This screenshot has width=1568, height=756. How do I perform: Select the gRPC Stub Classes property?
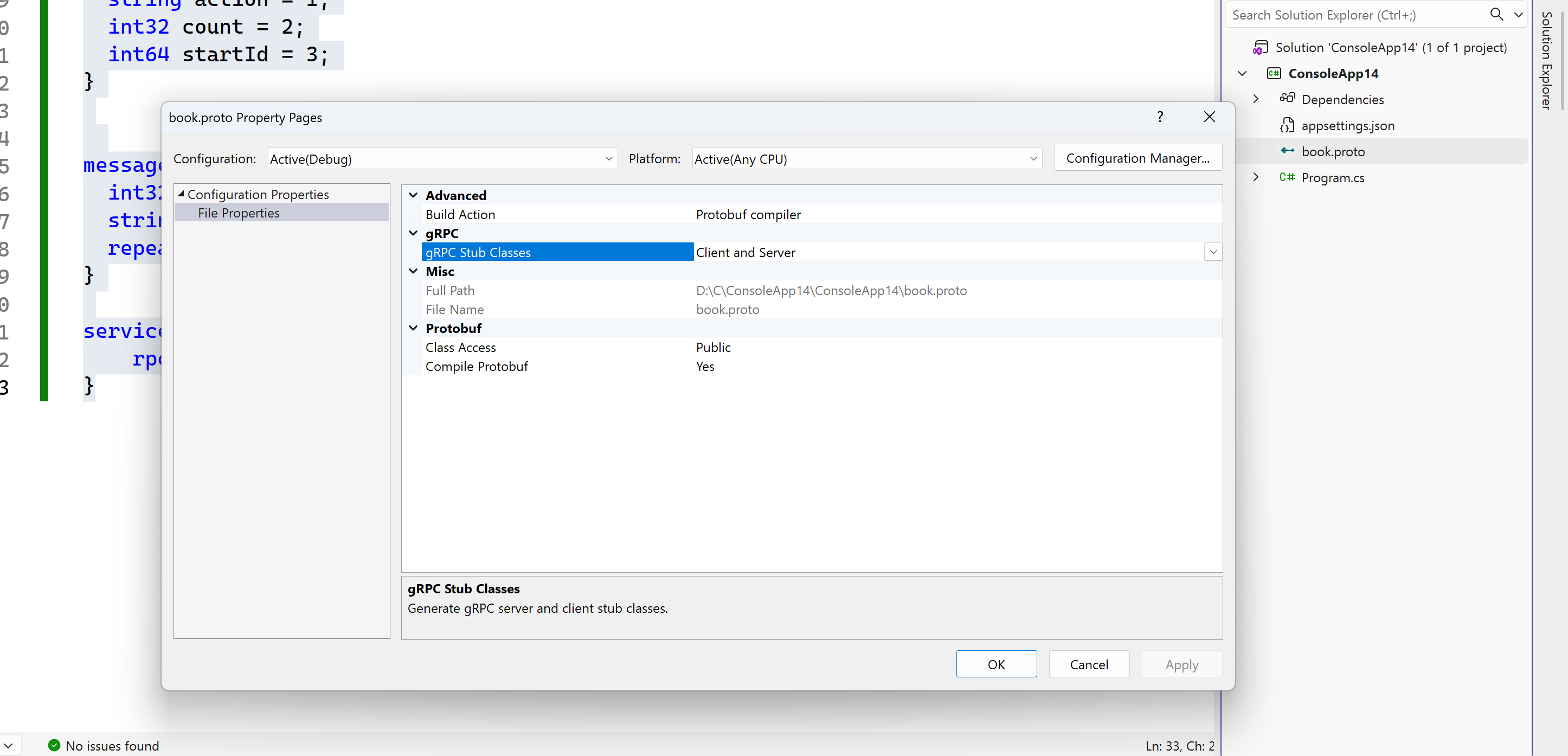point(557,252)
